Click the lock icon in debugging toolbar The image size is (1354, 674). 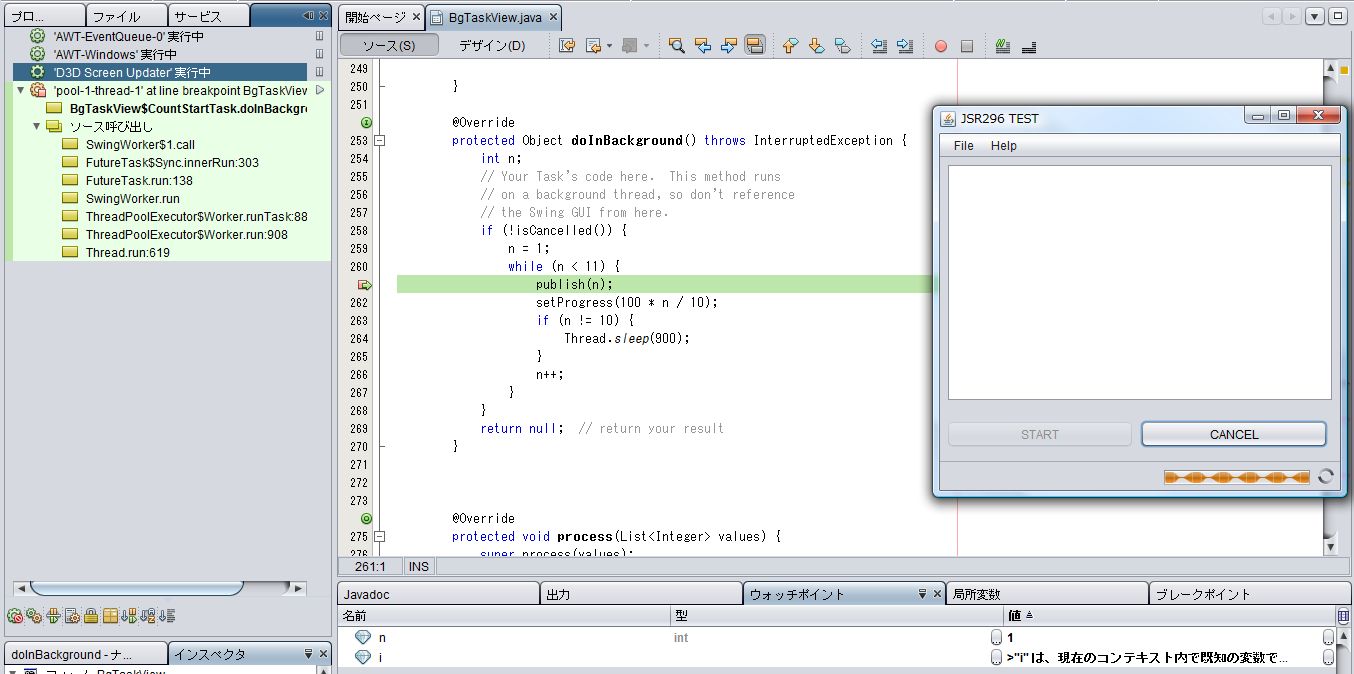[x=91, y=616]
